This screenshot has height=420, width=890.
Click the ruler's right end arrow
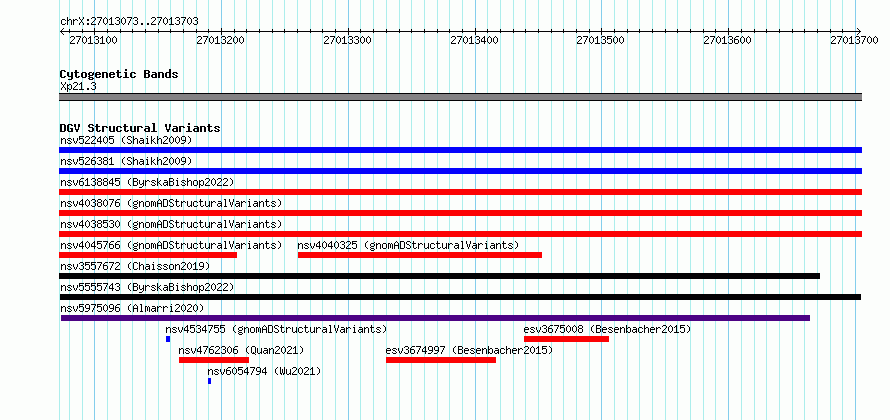(x=859, y=31)
